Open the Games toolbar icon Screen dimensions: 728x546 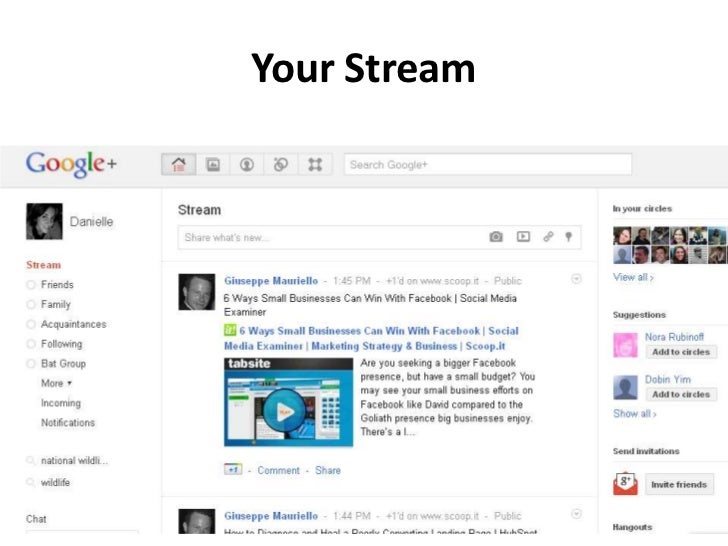point(315,164)
